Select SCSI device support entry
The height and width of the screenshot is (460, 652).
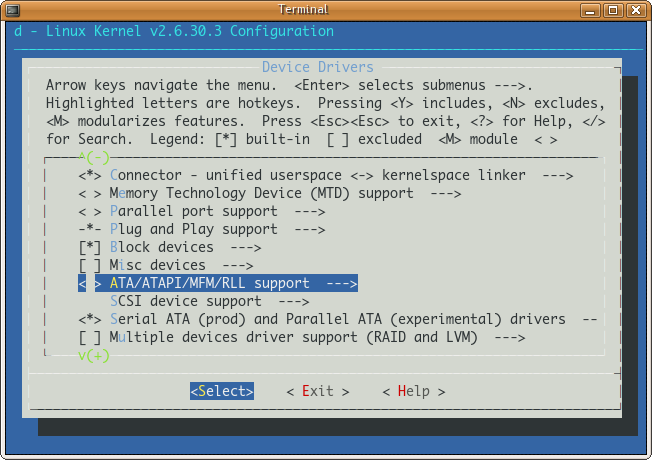[x=210, y=302]
